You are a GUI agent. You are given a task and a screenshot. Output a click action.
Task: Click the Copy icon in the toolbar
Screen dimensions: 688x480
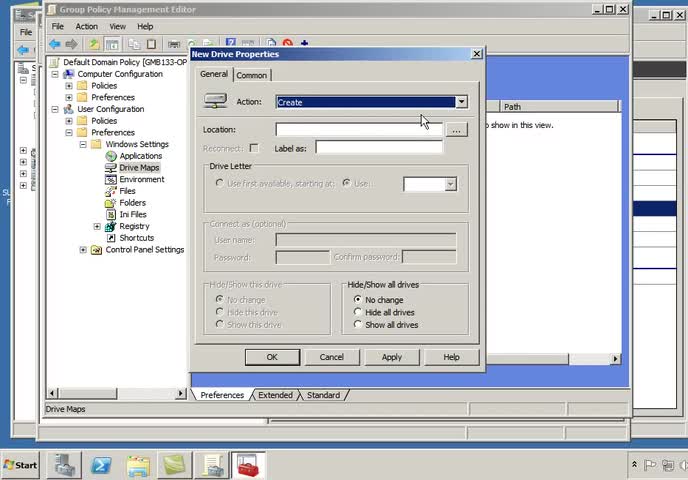coord(134,44)
